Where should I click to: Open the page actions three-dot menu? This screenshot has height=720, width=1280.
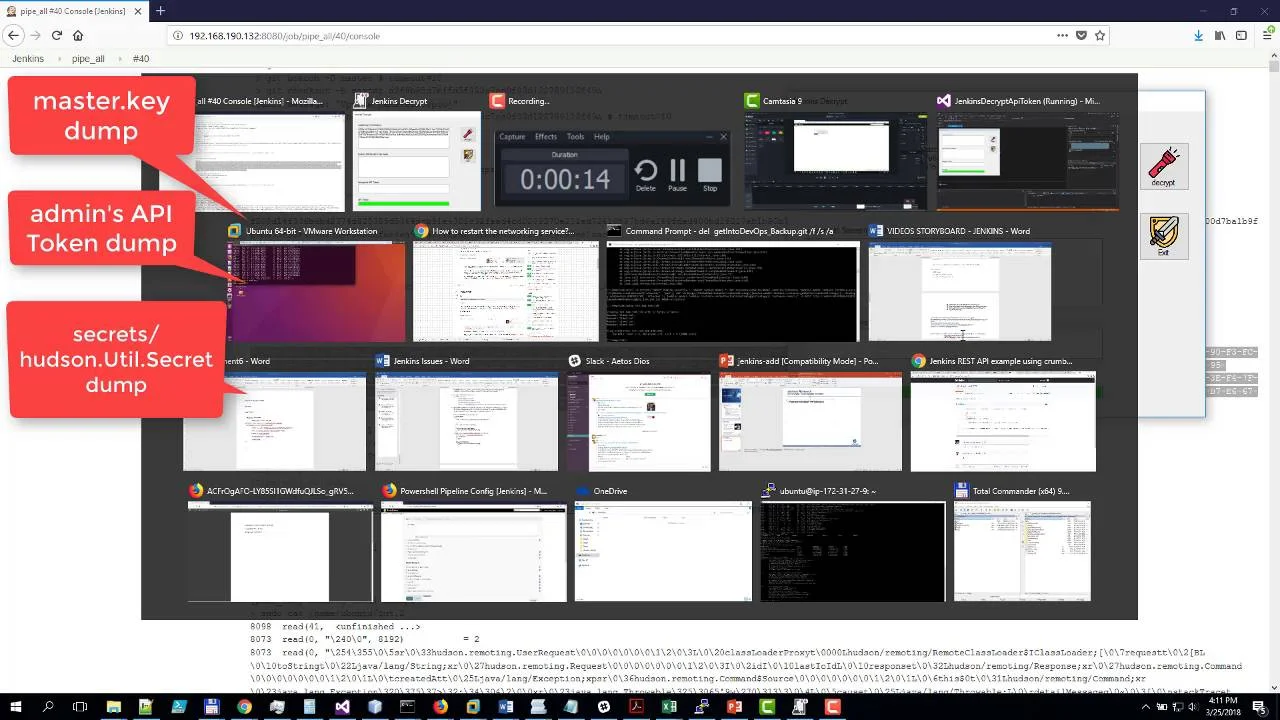coord(1062,35)
